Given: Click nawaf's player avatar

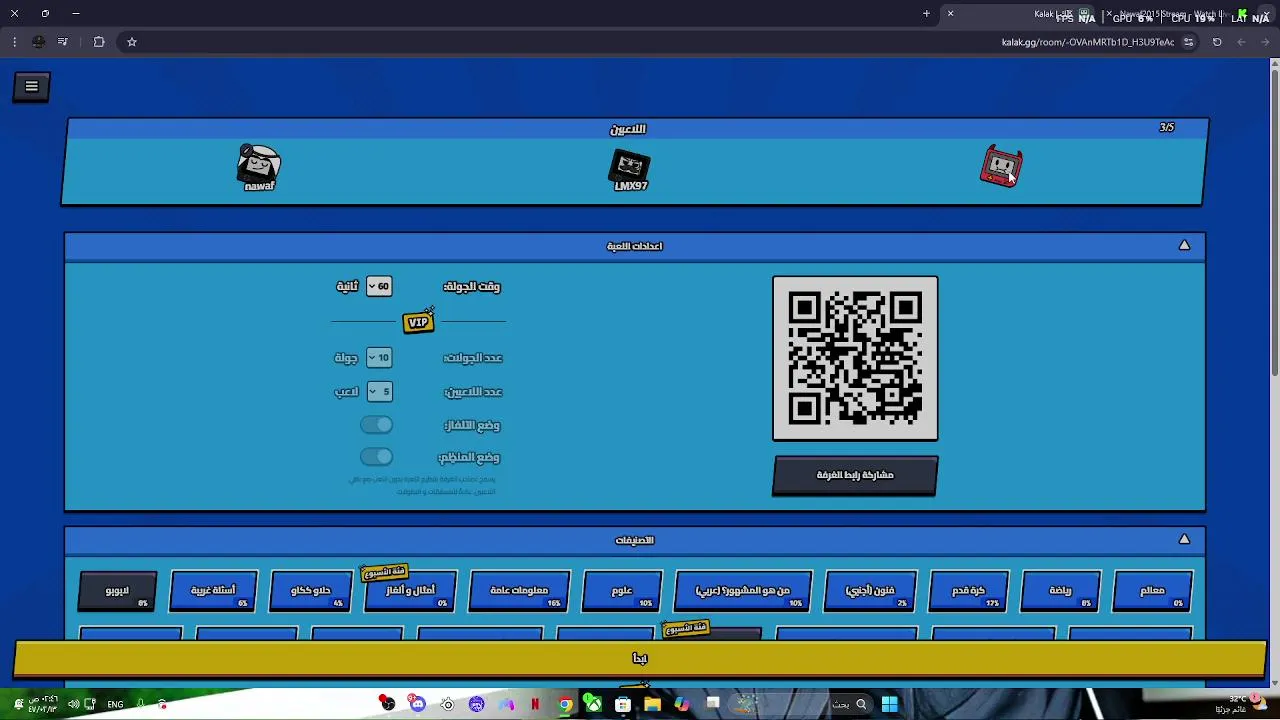Looking at the screenshot, I should [259, 165].
